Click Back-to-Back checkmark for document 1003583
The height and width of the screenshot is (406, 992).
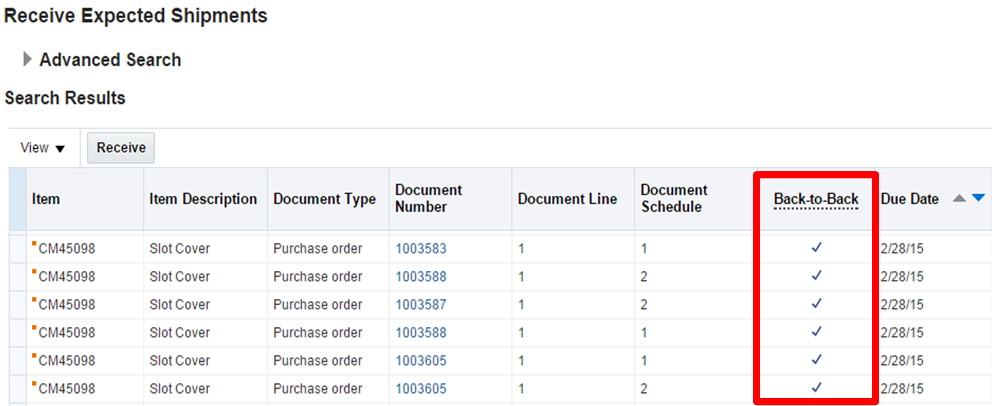pyautogui.click(x=816, y=247)
